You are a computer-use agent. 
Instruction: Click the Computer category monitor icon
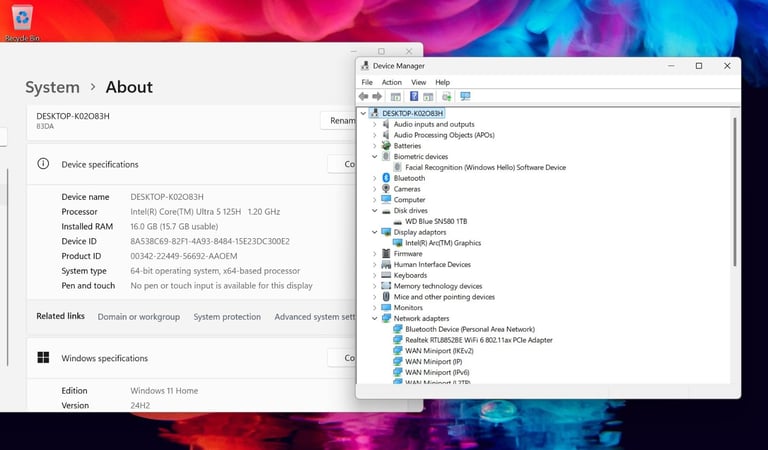[386, 199]
